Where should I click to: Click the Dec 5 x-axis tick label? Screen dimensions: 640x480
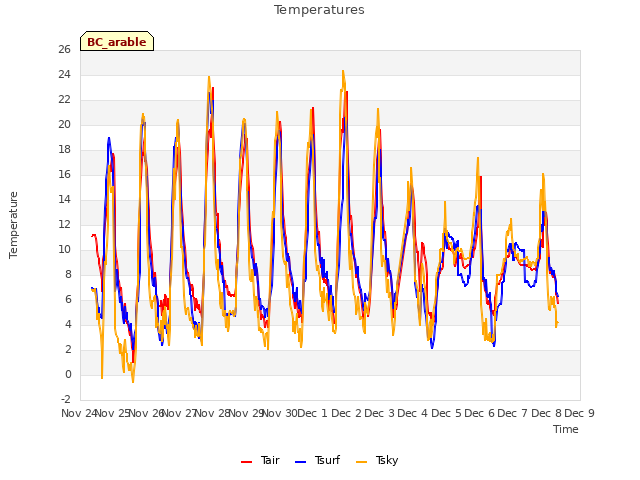coord(446,413)
